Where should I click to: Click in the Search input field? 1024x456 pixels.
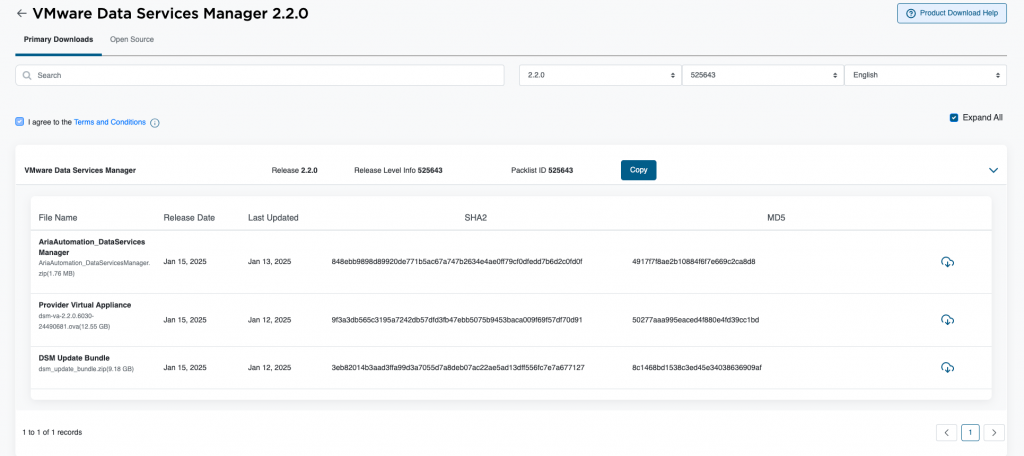tap(260, 75)
